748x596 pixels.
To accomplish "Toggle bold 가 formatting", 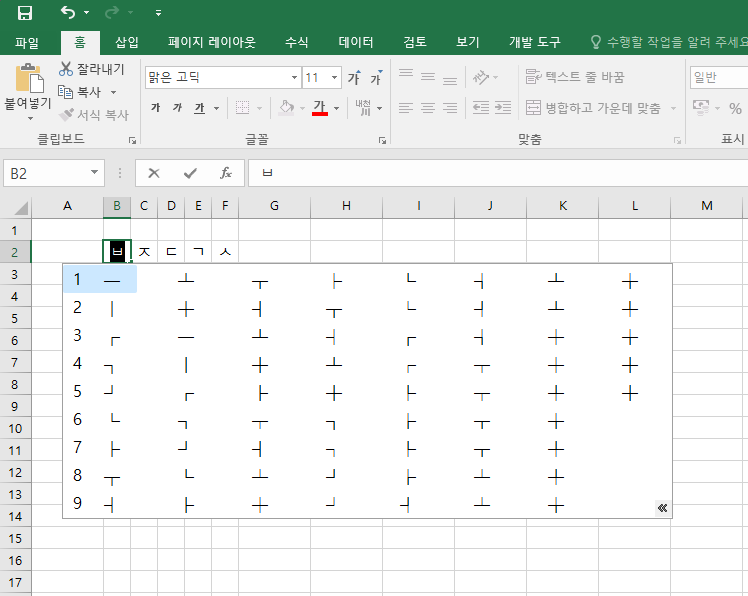I will coord(156,108).
